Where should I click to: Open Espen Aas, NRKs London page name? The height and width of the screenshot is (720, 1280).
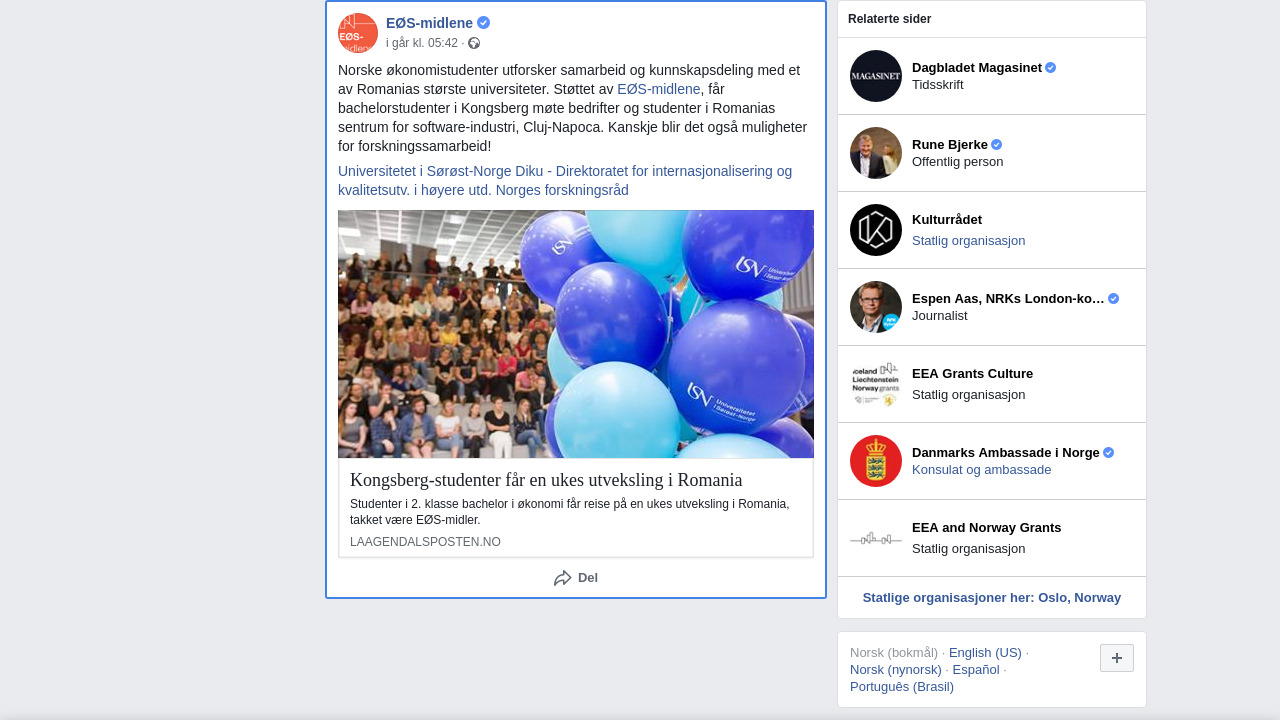click(x=1008, y=299)
